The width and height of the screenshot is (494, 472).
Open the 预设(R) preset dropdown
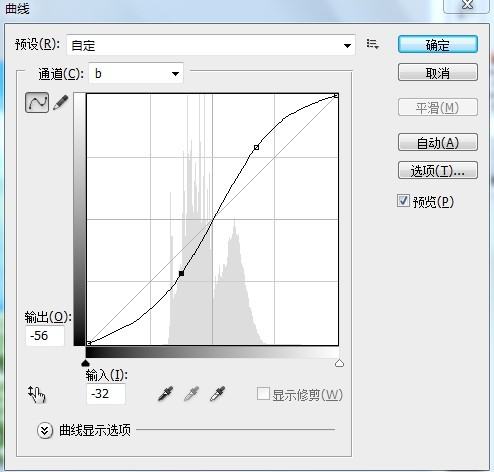(211, 45)
